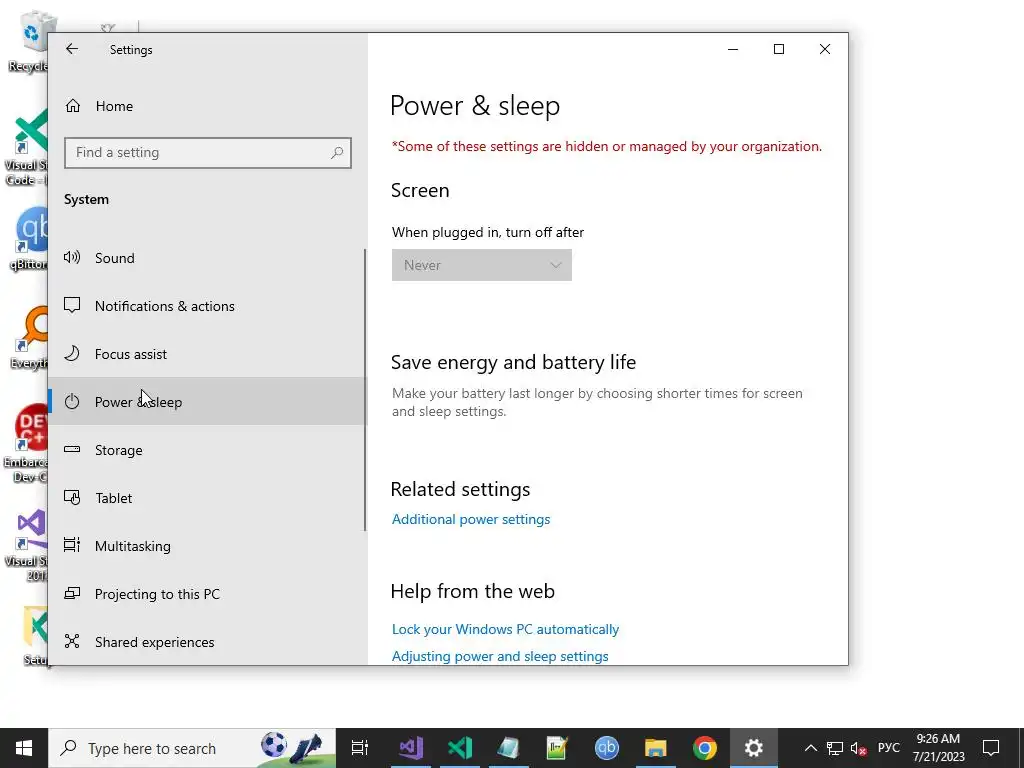Open Visual Studio Code from the taskbar
The image size is (1024, 768).
pos(460,748)
